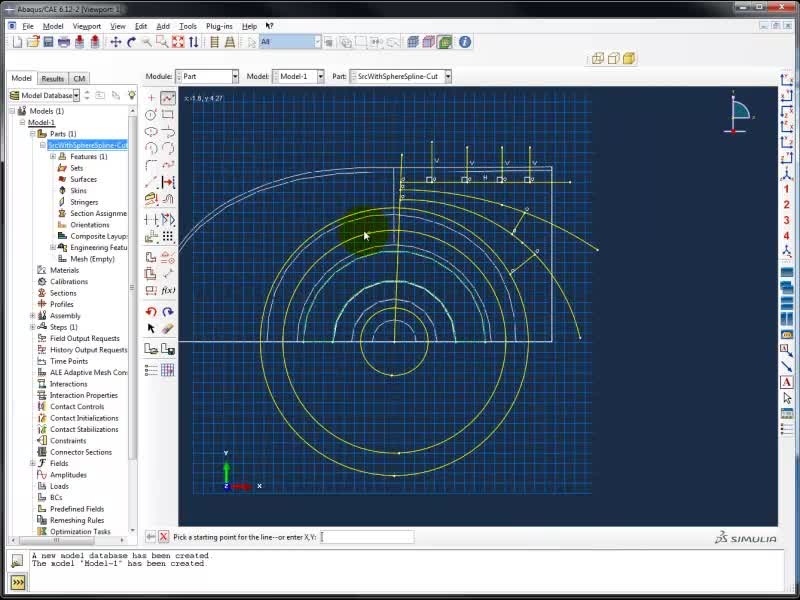Select the Eraser delete tool
800x600 pixels.
[x=167, y=328]
